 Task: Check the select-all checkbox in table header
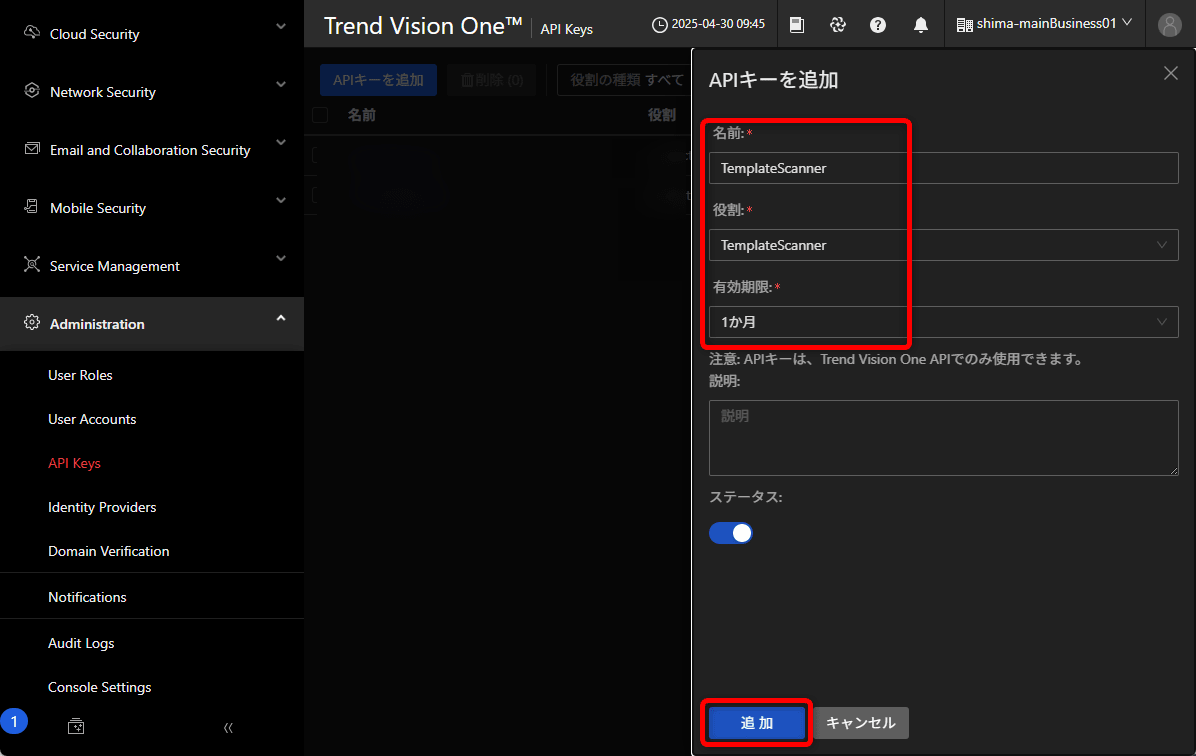(x=320, y=115)
